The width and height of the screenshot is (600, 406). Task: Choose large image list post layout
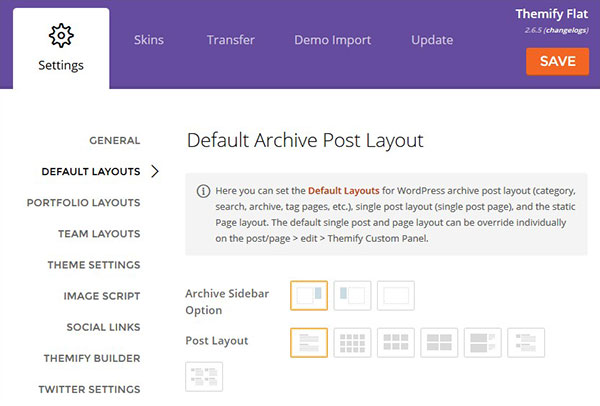pyautogui.click(x=483, y=342)
